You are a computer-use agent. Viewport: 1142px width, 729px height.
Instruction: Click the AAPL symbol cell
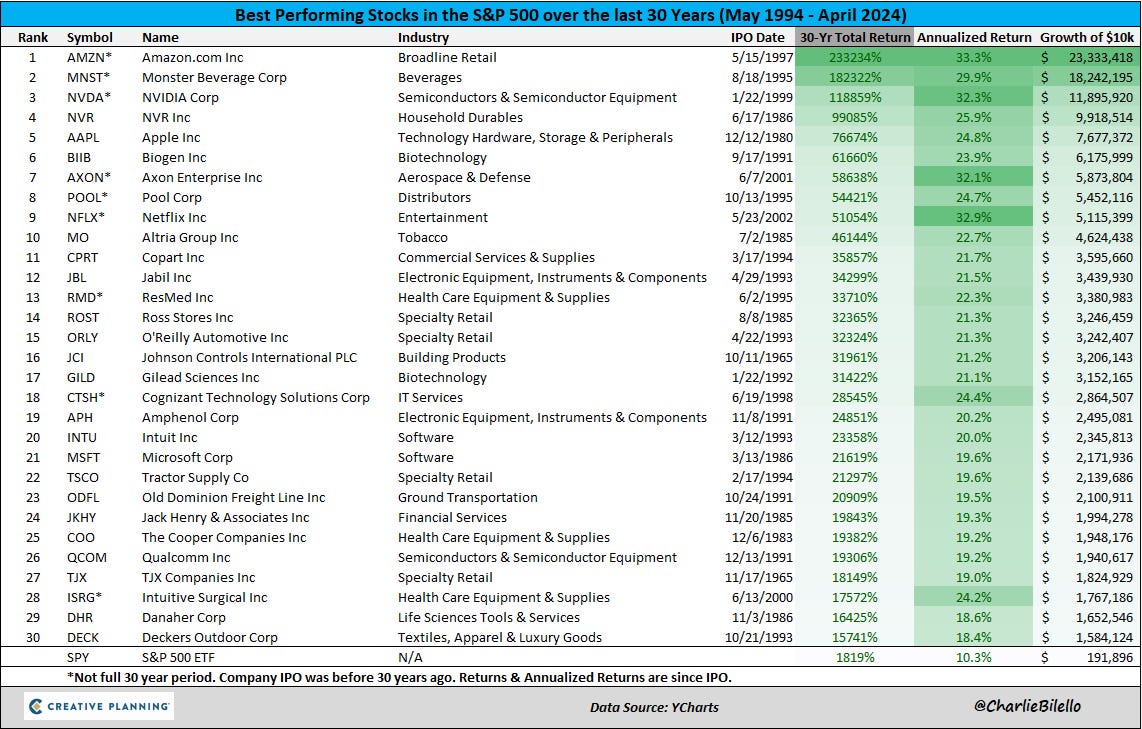tap(83, 138)
